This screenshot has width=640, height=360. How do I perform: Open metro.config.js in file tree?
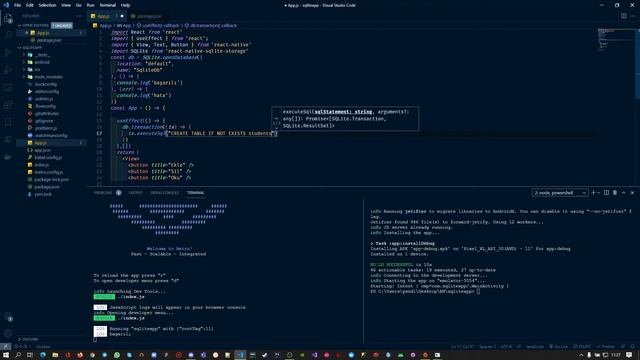(49, 172)
